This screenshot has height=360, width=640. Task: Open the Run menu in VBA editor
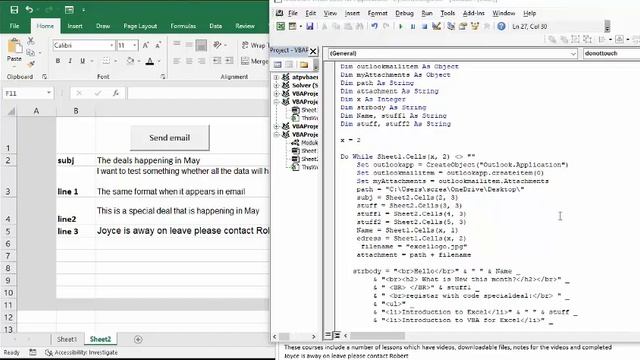(427, 13)
